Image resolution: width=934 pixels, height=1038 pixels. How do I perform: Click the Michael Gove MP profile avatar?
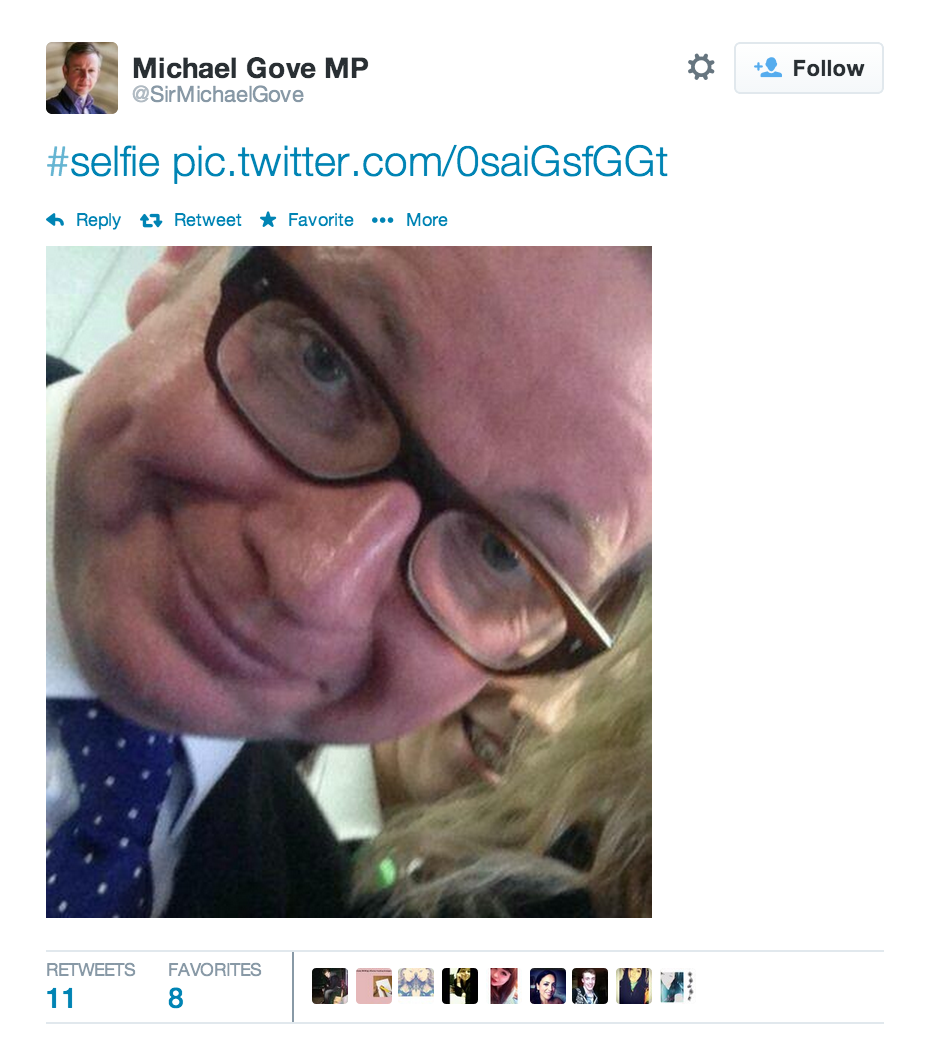(82, 78)
